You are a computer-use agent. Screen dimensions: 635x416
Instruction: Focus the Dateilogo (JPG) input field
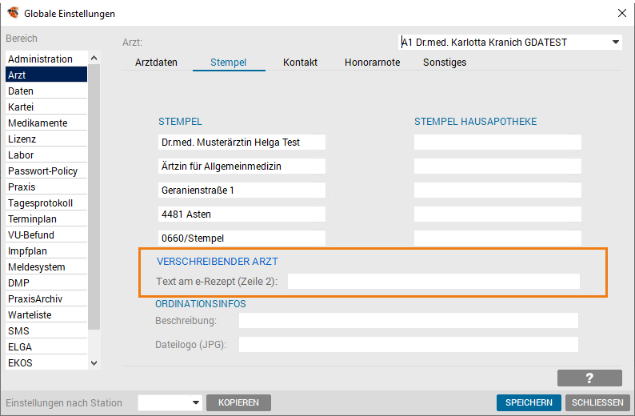[x=408, y=344]
